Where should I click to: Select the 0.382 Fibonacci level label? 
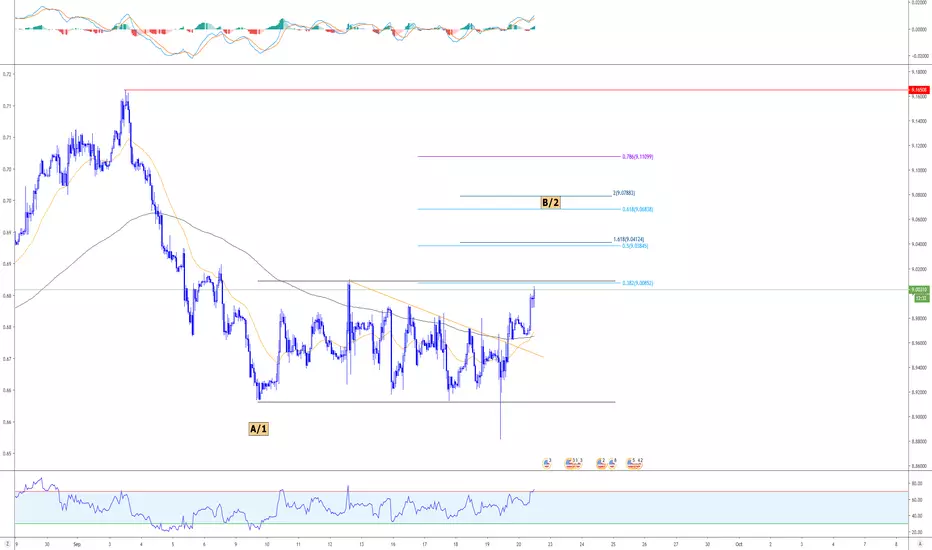pyautogui.click(x=637, y=283)
